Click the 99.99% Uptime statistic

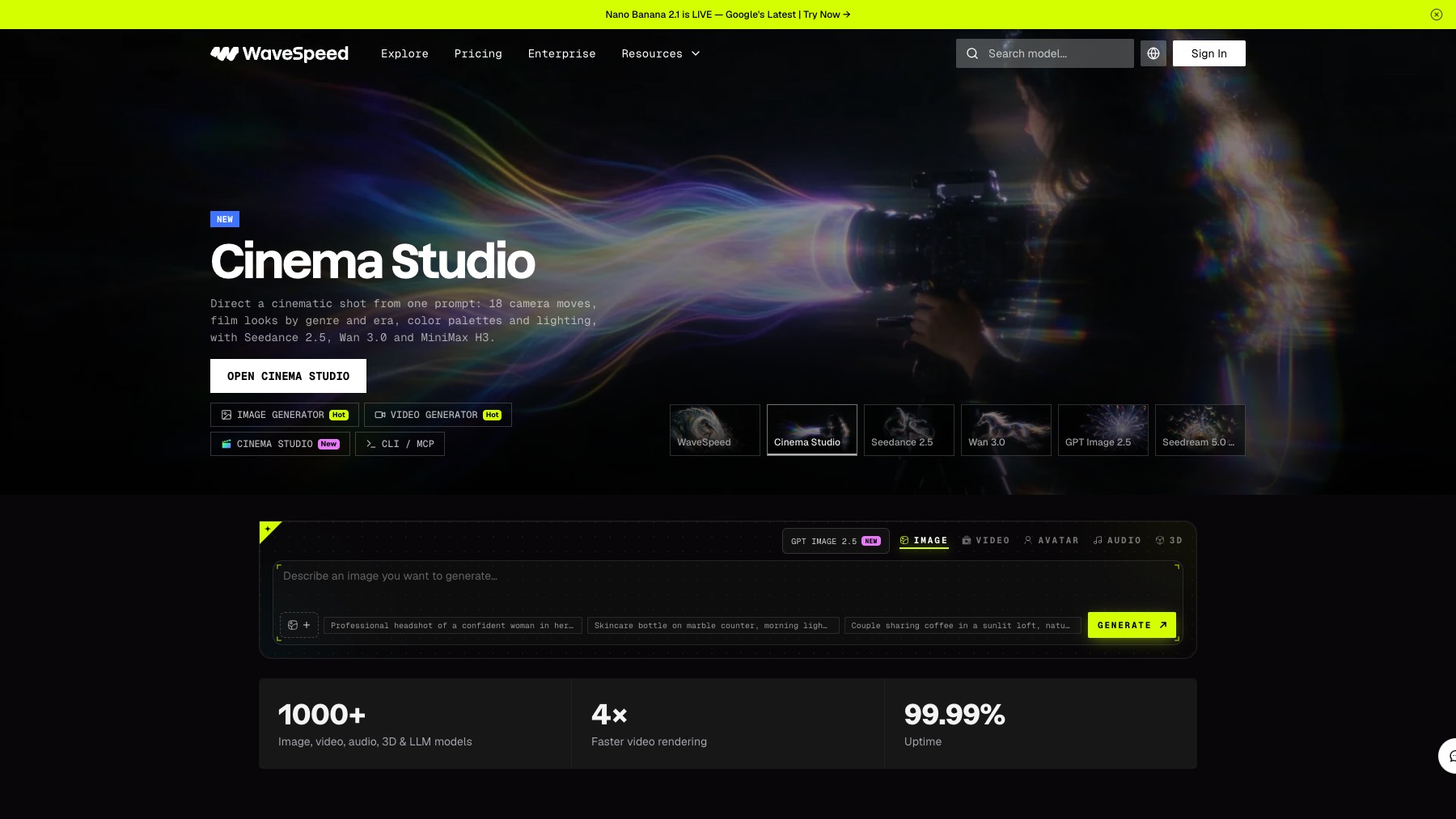[1041, 724]
